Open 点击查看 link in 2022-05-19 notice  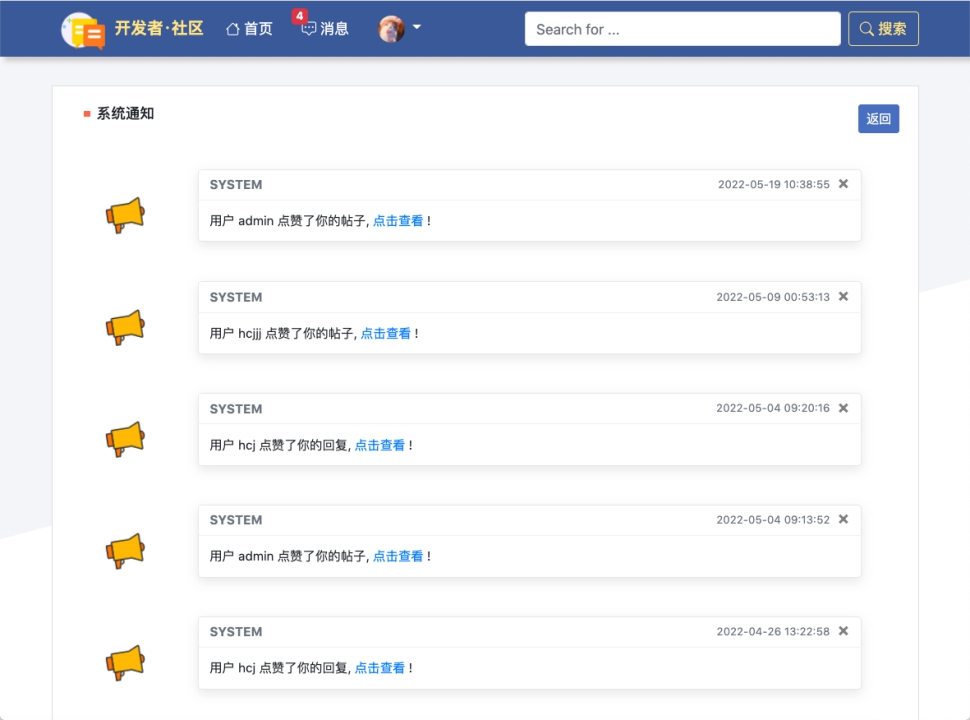(x=398, y=221)
